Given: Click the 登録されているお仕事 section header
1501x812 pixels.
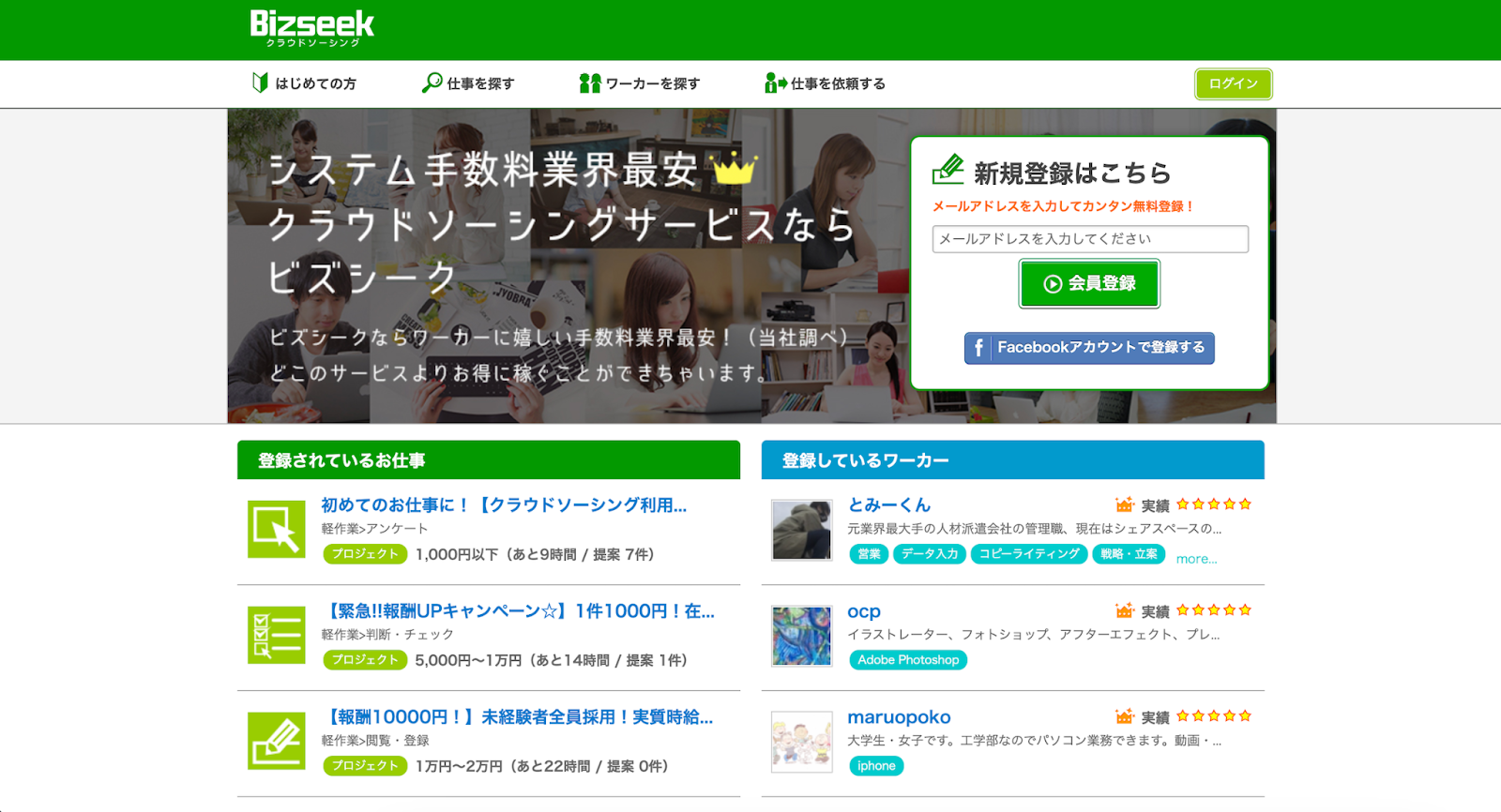Looking at the screenshot, I should coord(489,460).
